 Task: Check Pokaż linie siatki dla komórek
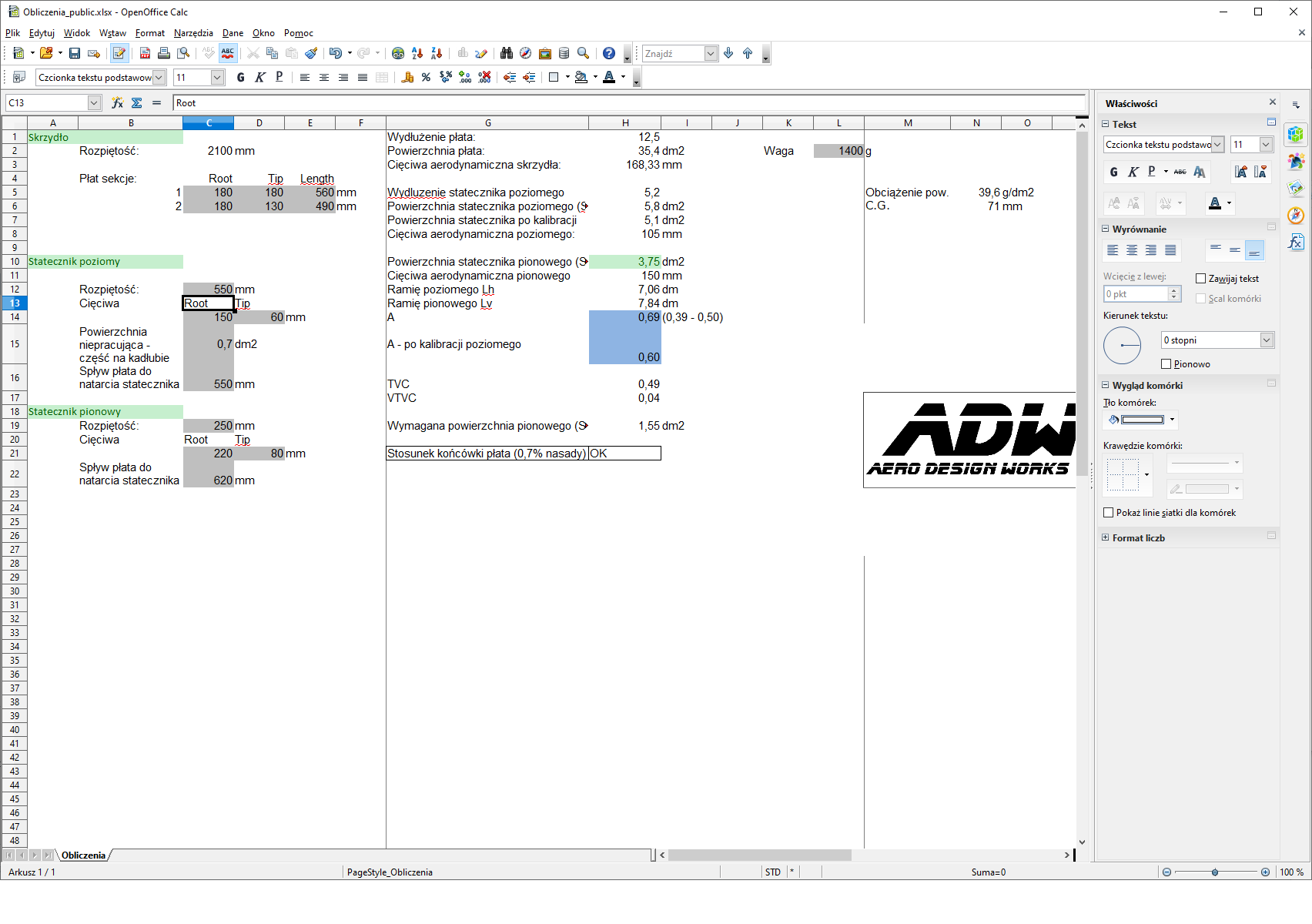[1109, 513]
